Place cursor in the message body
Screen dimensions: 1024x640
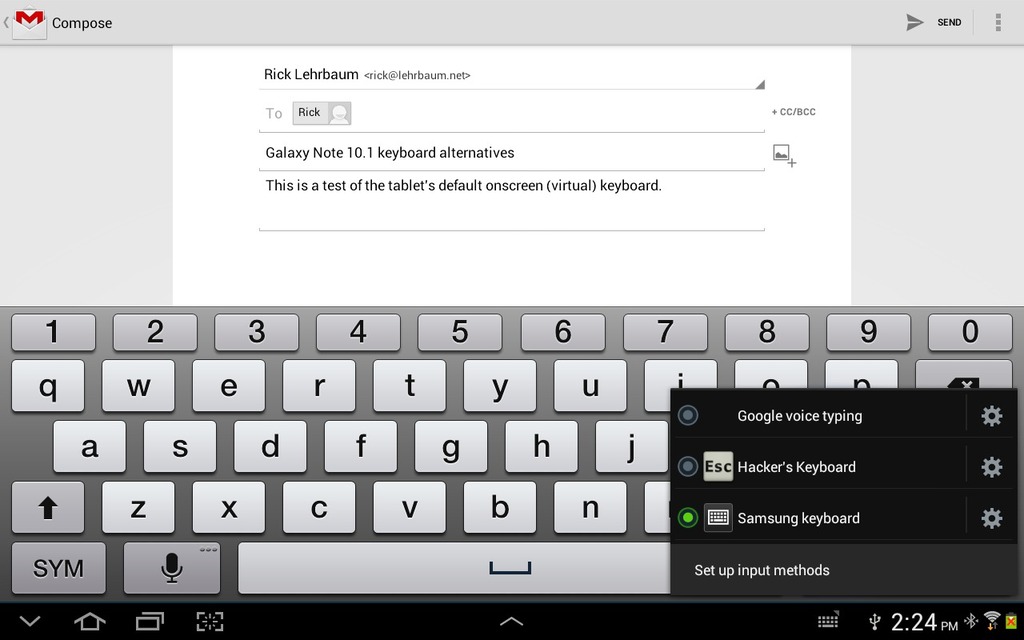click(x=511, y=200)
